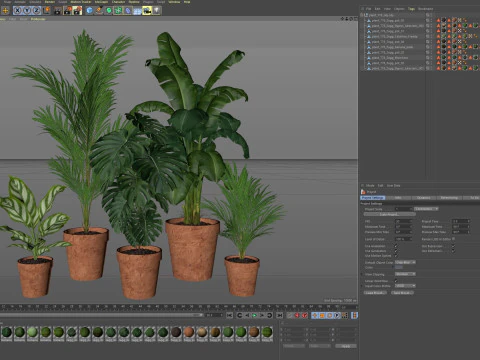Viewport: 480px width, 360px height.
Task: Open the Input Color Profile dropdown
Action: pyautogui.click(x=405, y=286)
